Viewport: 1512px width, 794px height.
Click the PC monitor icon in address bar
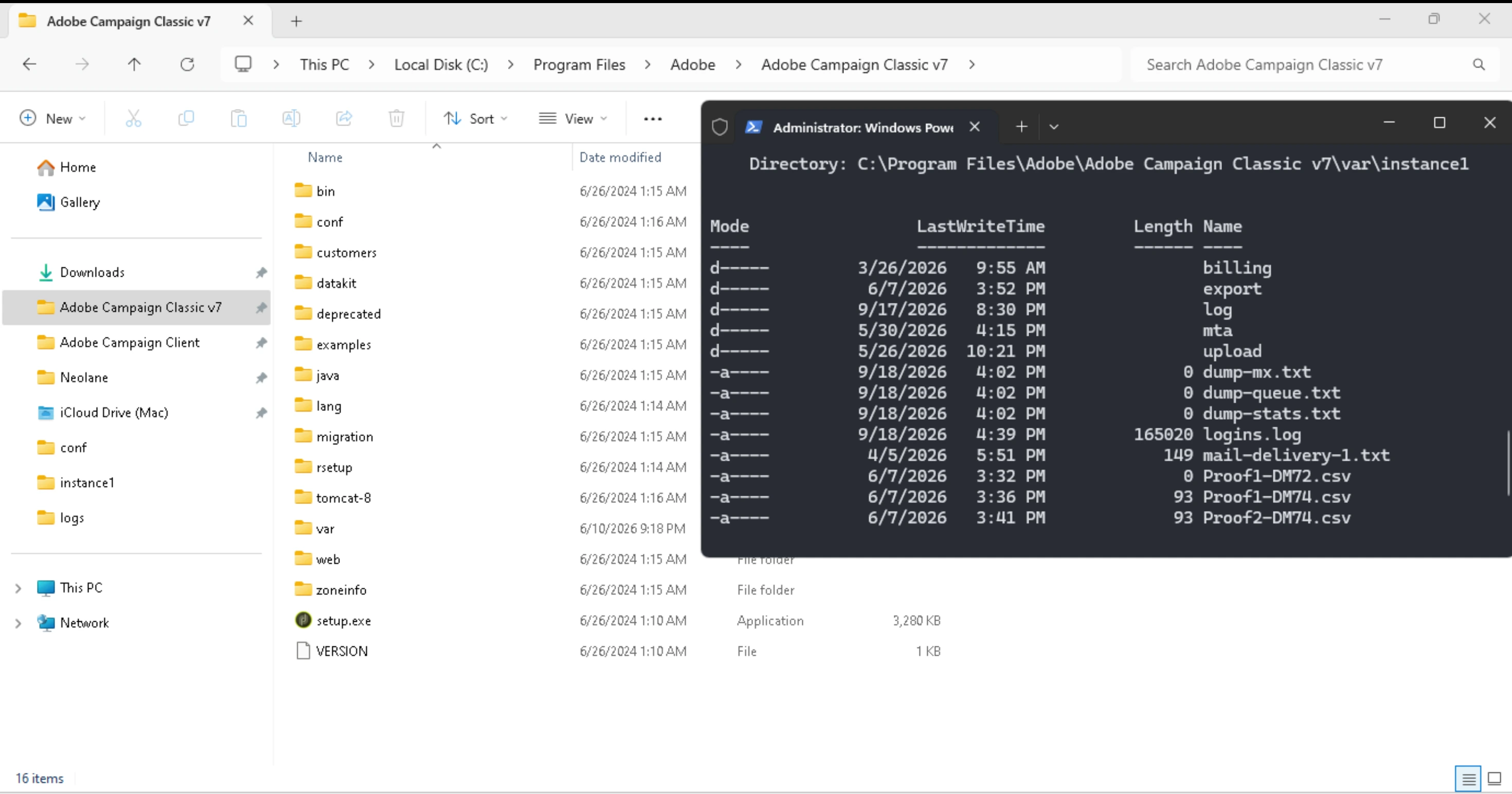click(x=243, y=64)
